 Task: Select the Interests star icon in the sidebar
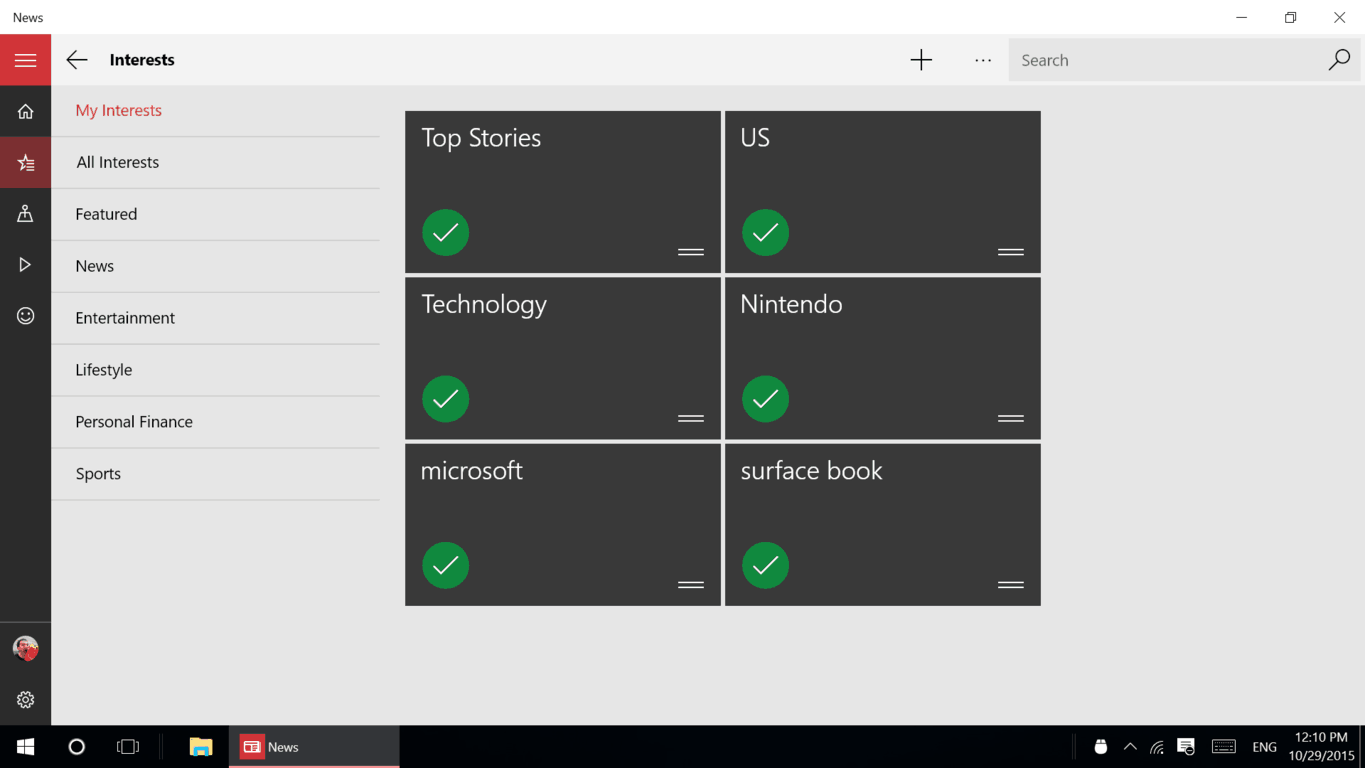(25, 162)
